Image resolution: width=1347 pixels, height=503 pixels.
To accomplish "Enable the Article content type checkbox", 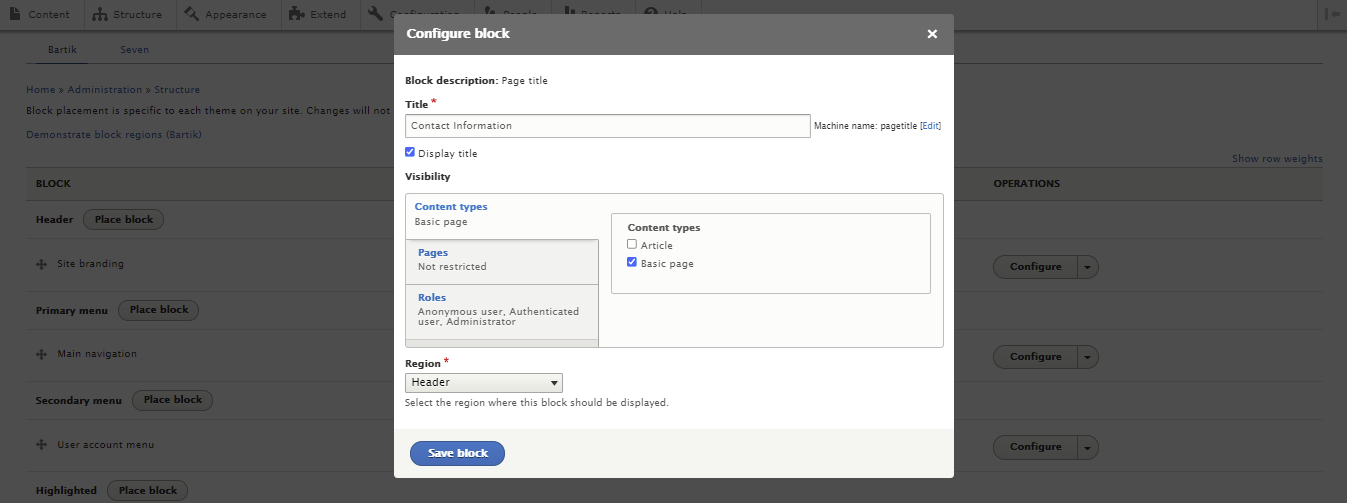I will tap(632, 245).
